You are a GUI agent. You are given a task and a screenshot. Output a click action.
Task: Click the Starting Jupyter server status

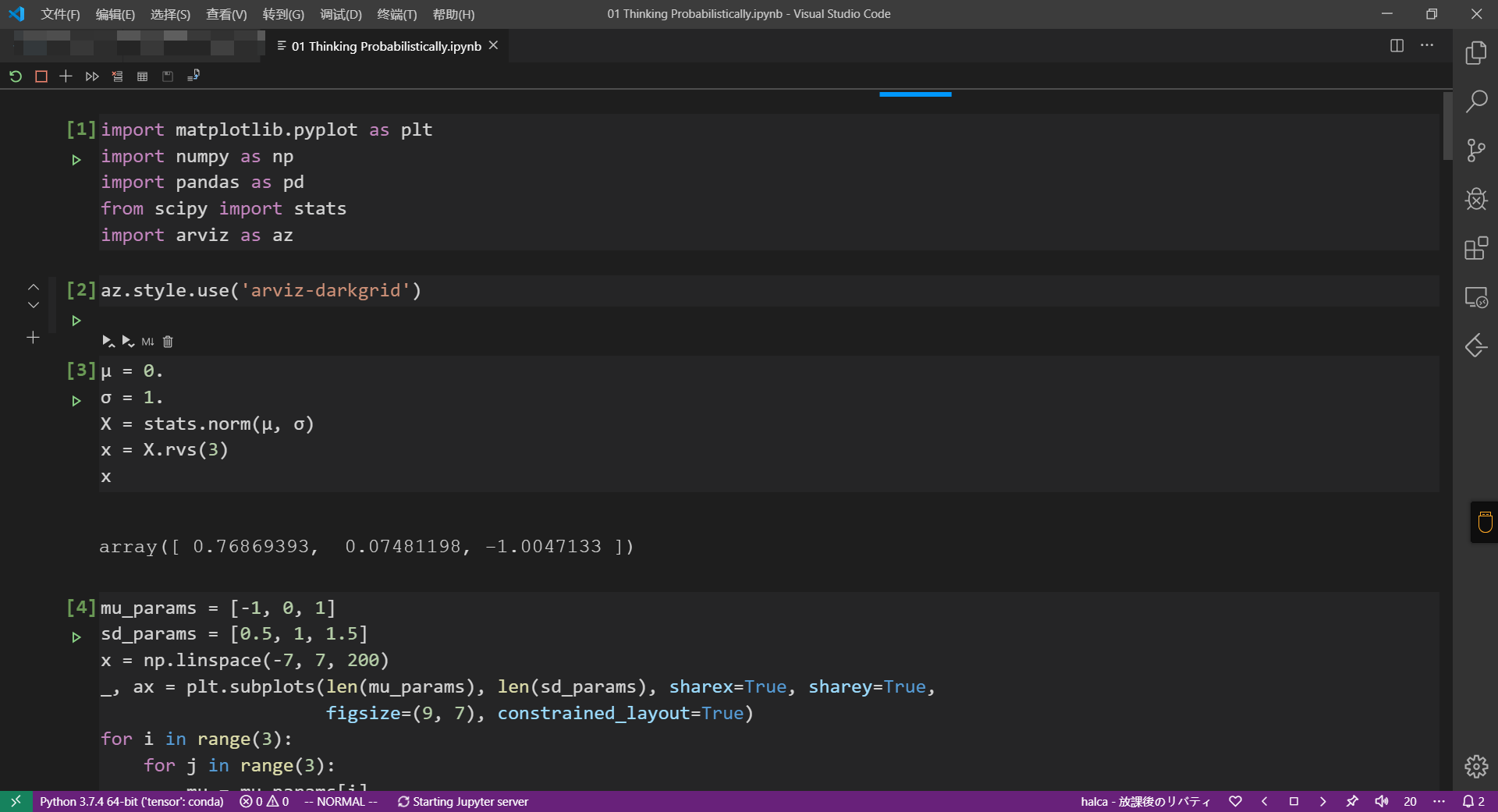click(x=463, y=801)
